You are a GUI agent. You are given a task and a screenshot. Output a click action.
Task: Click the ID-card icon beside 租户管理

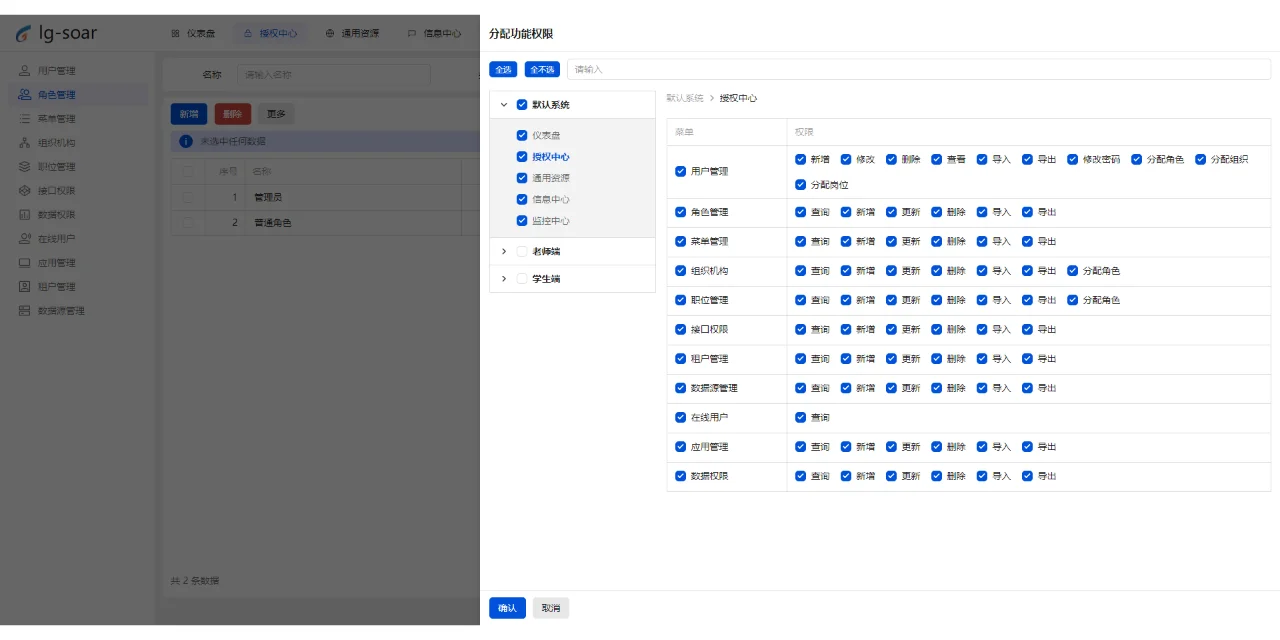25,287
